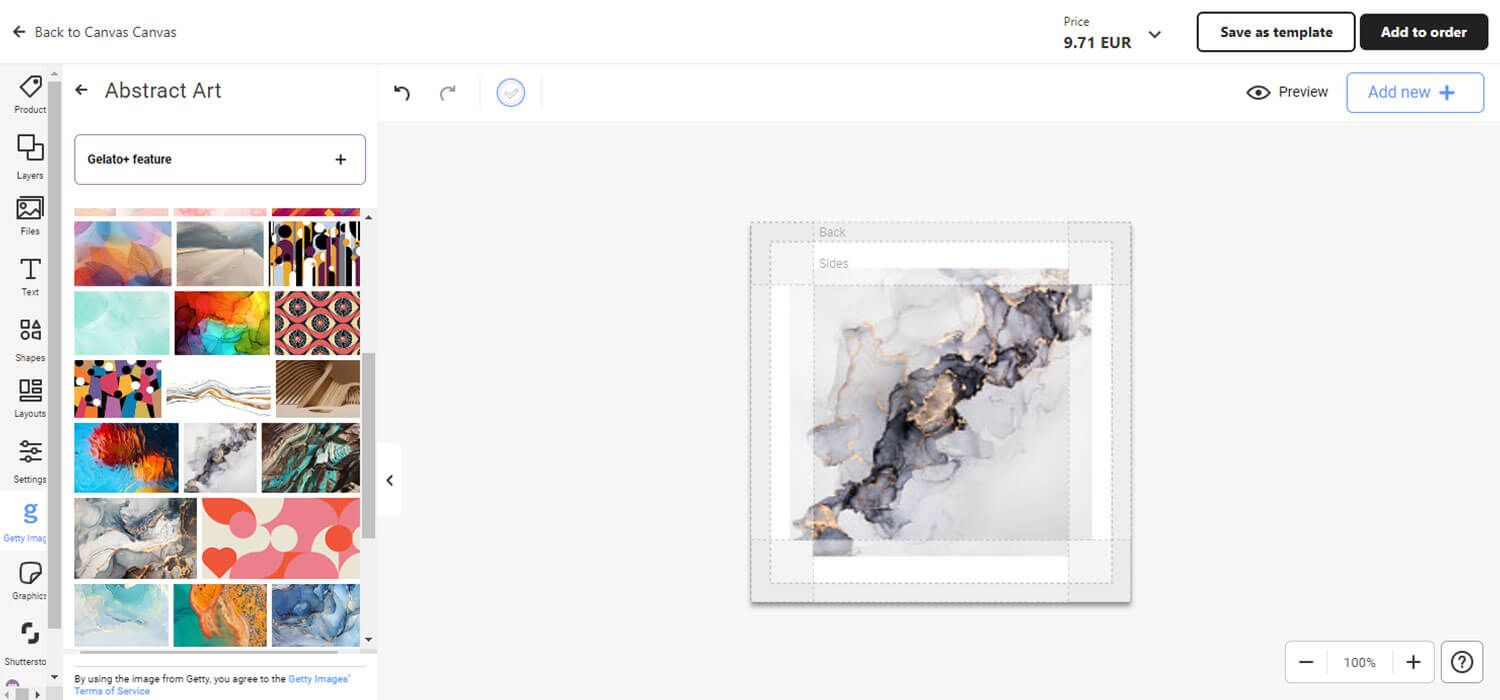Click the undo arrow
Screen dimensions: 1500x700
(402, 93)
